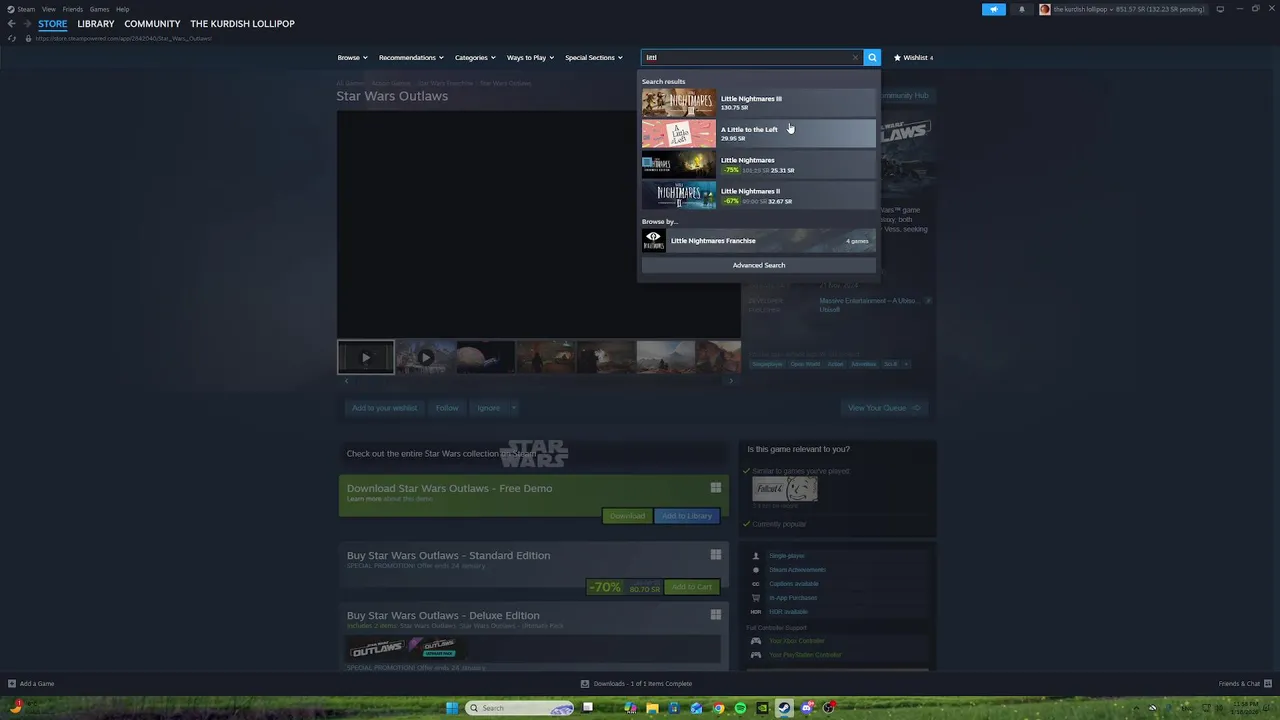Go back with the left arrow
This screenshot has width=1280, height=720.
click(x=12, y=24)
